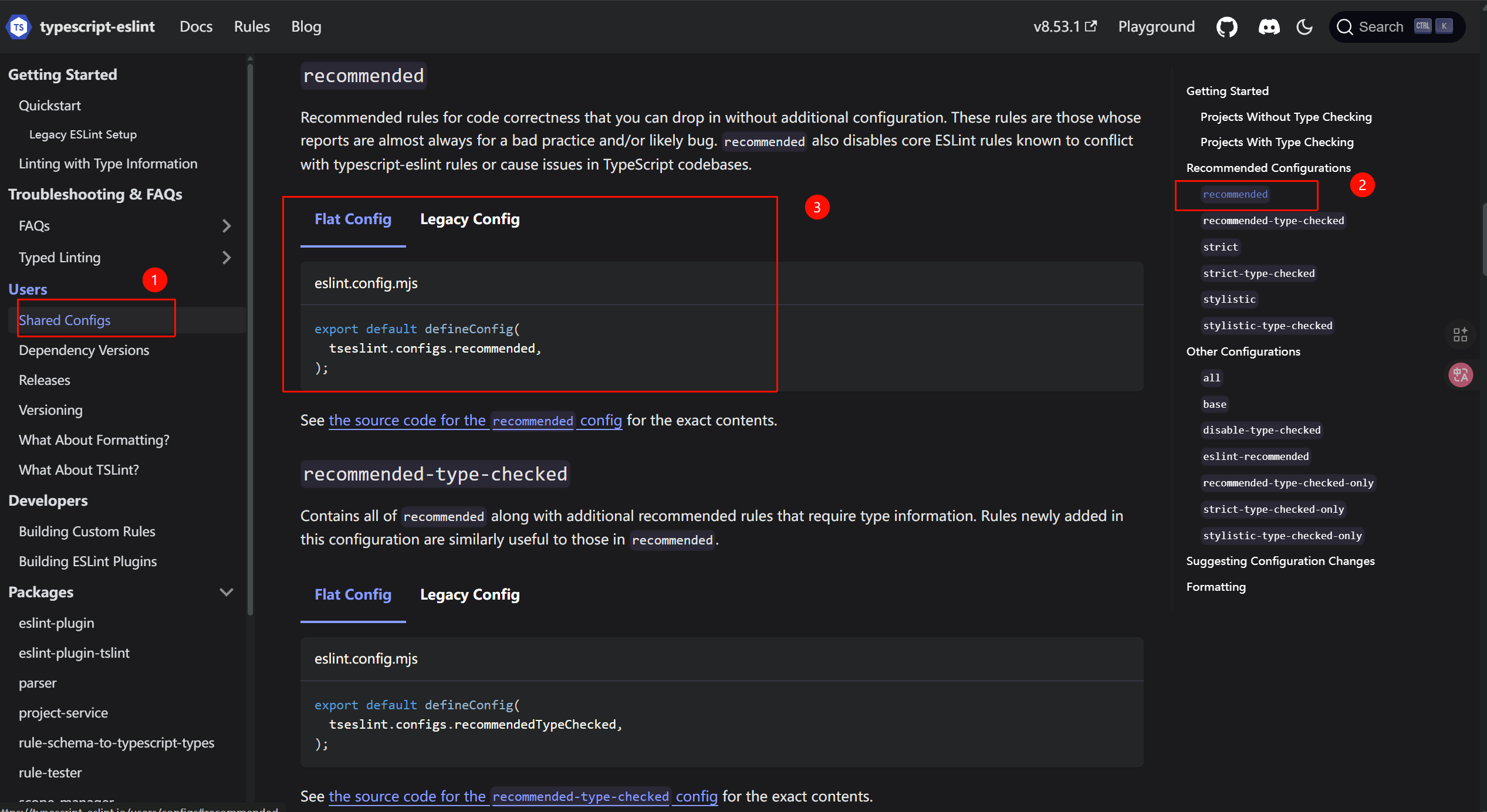Image resolution: width=1487 pixels, height=812 pixels.
Task: Click the search magnifier icon
Action: pos(1344,27)
